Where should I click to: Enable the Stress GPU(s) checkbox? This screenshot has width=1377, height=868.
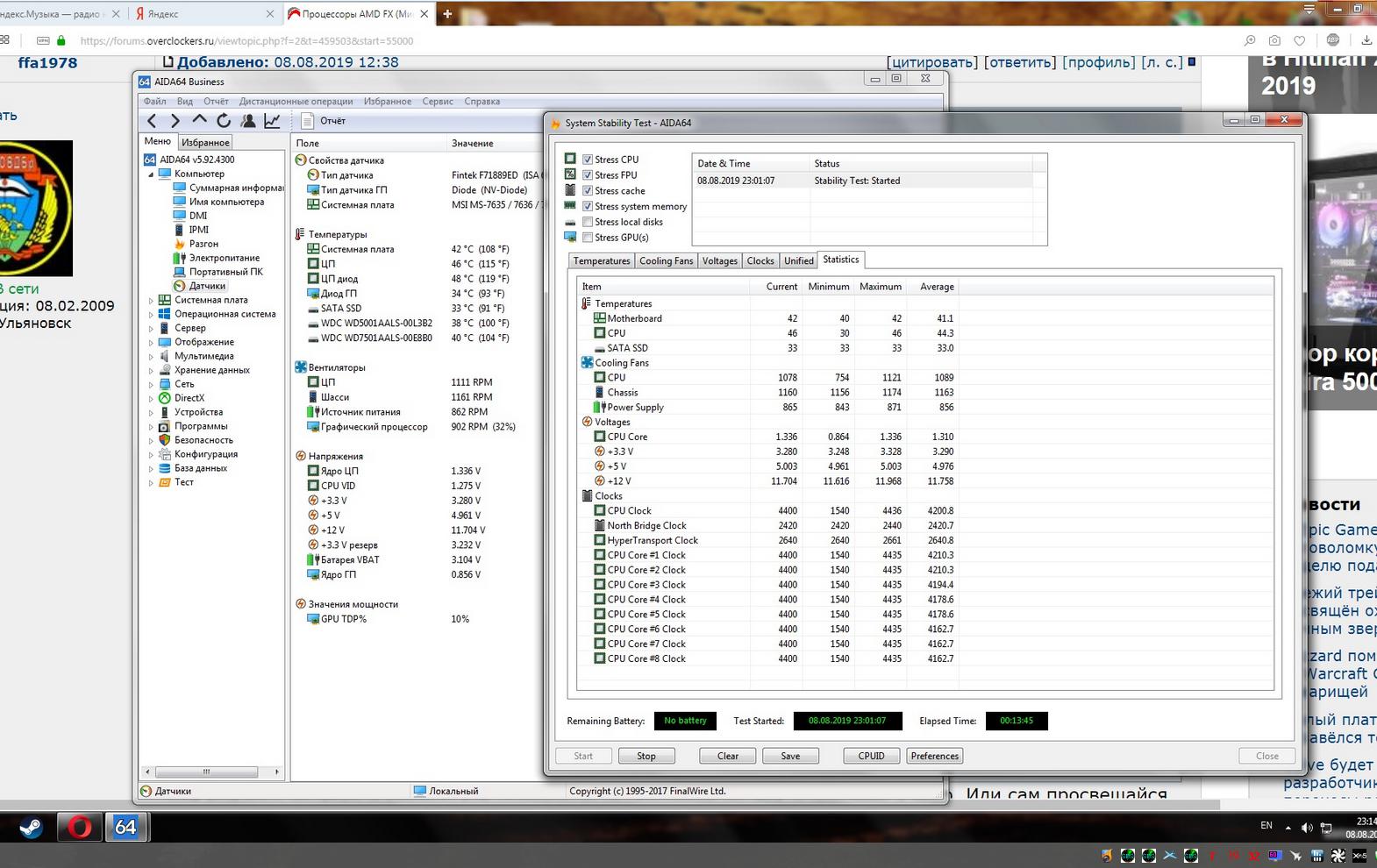(588, 238)
